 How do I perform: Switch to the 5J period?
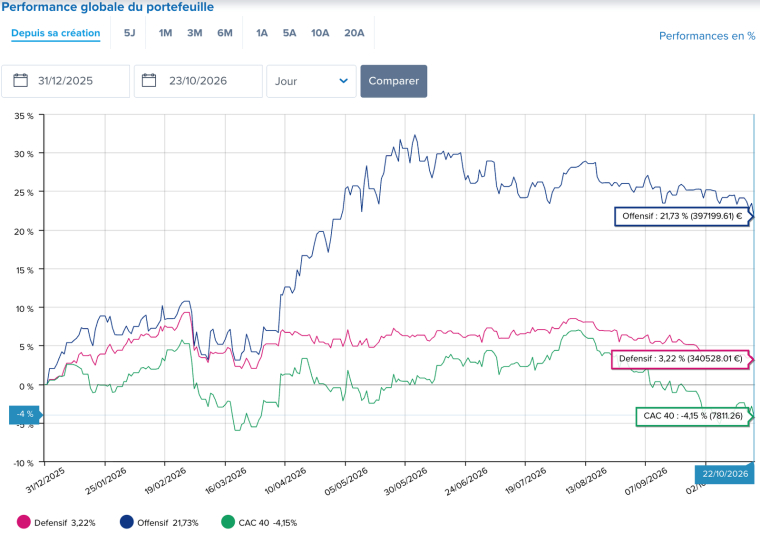tap(129, 33)
